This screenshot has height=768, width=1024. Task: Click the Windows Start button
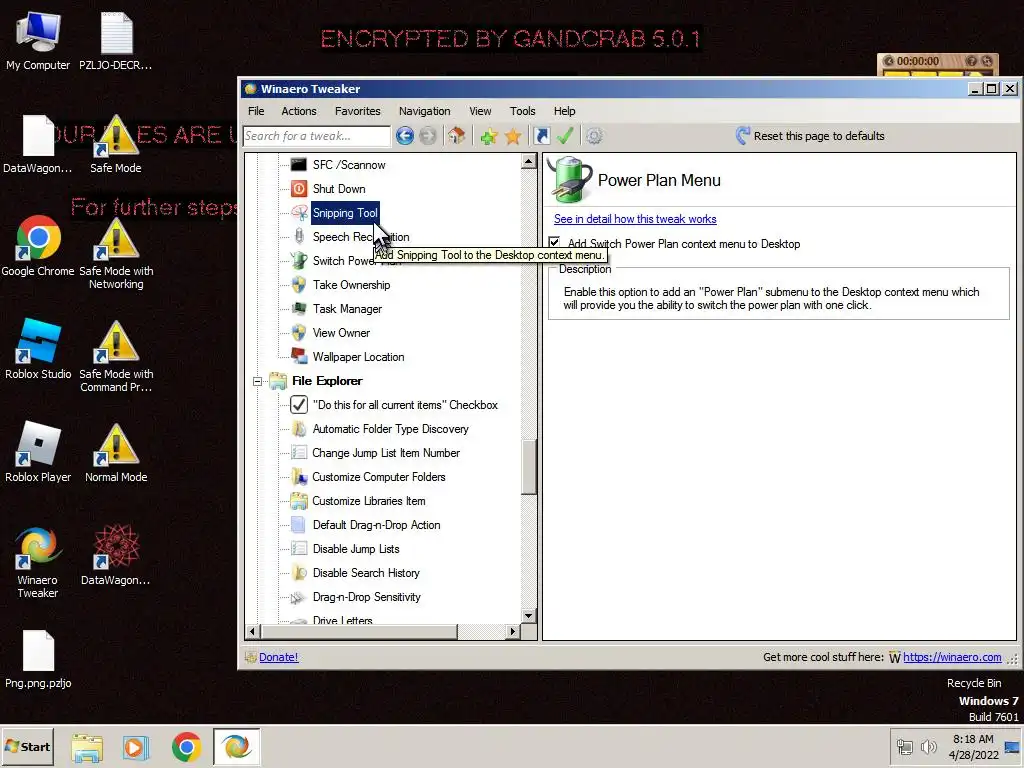pos(27,746)
